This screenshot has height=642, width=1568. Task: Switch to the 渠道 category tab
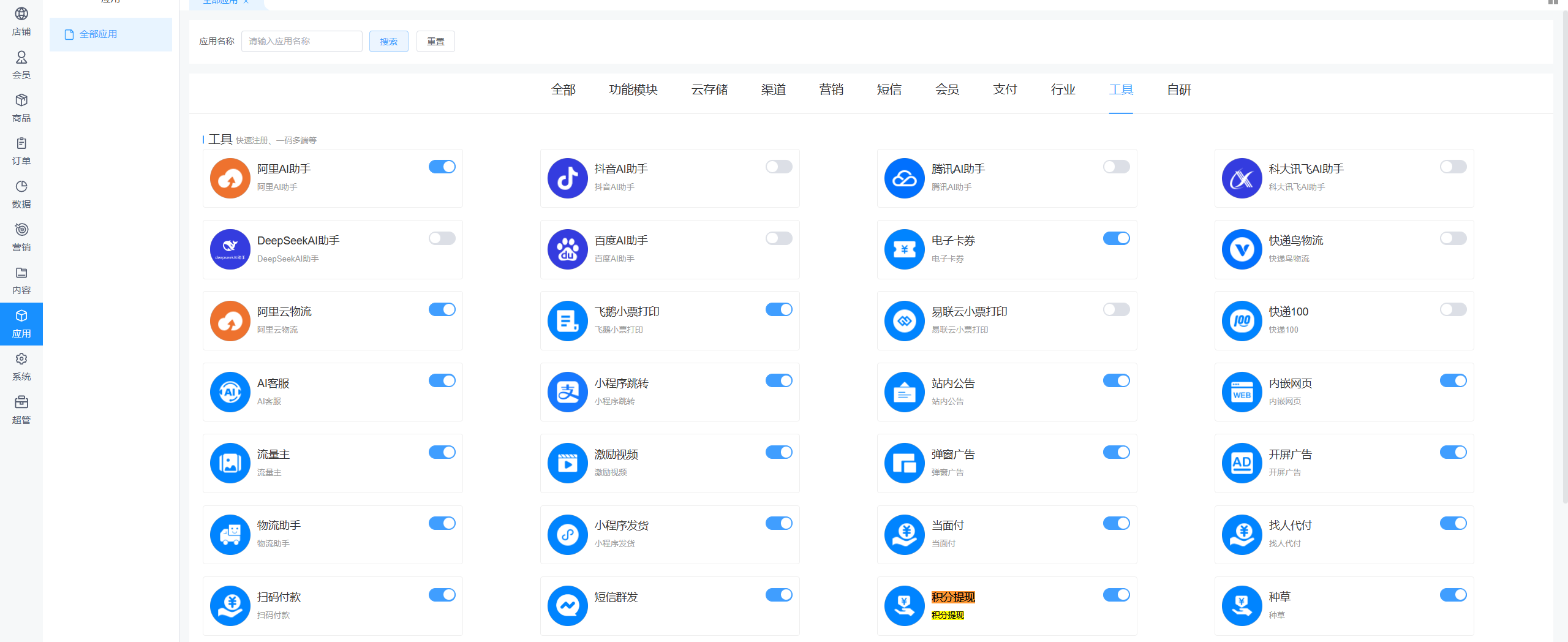[x=774, y=90]
